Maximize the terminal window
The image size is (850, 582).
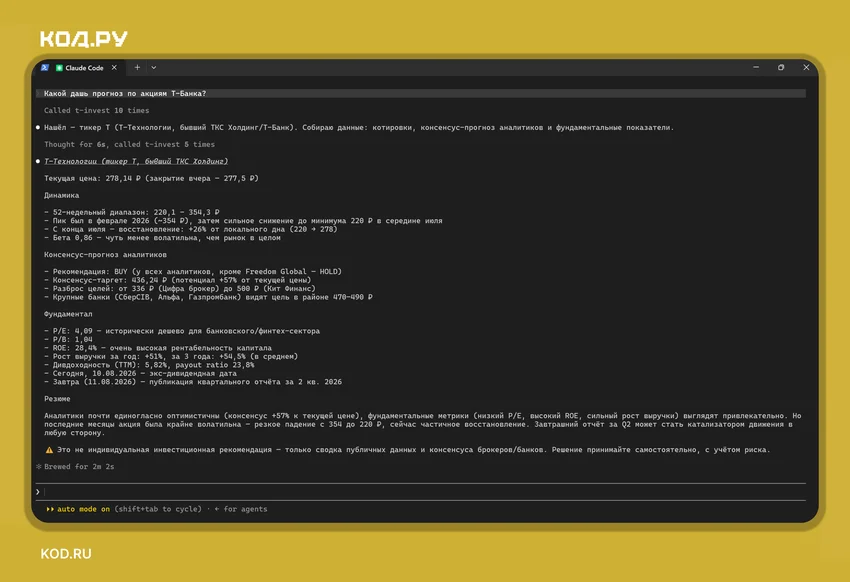click(781, 67)
